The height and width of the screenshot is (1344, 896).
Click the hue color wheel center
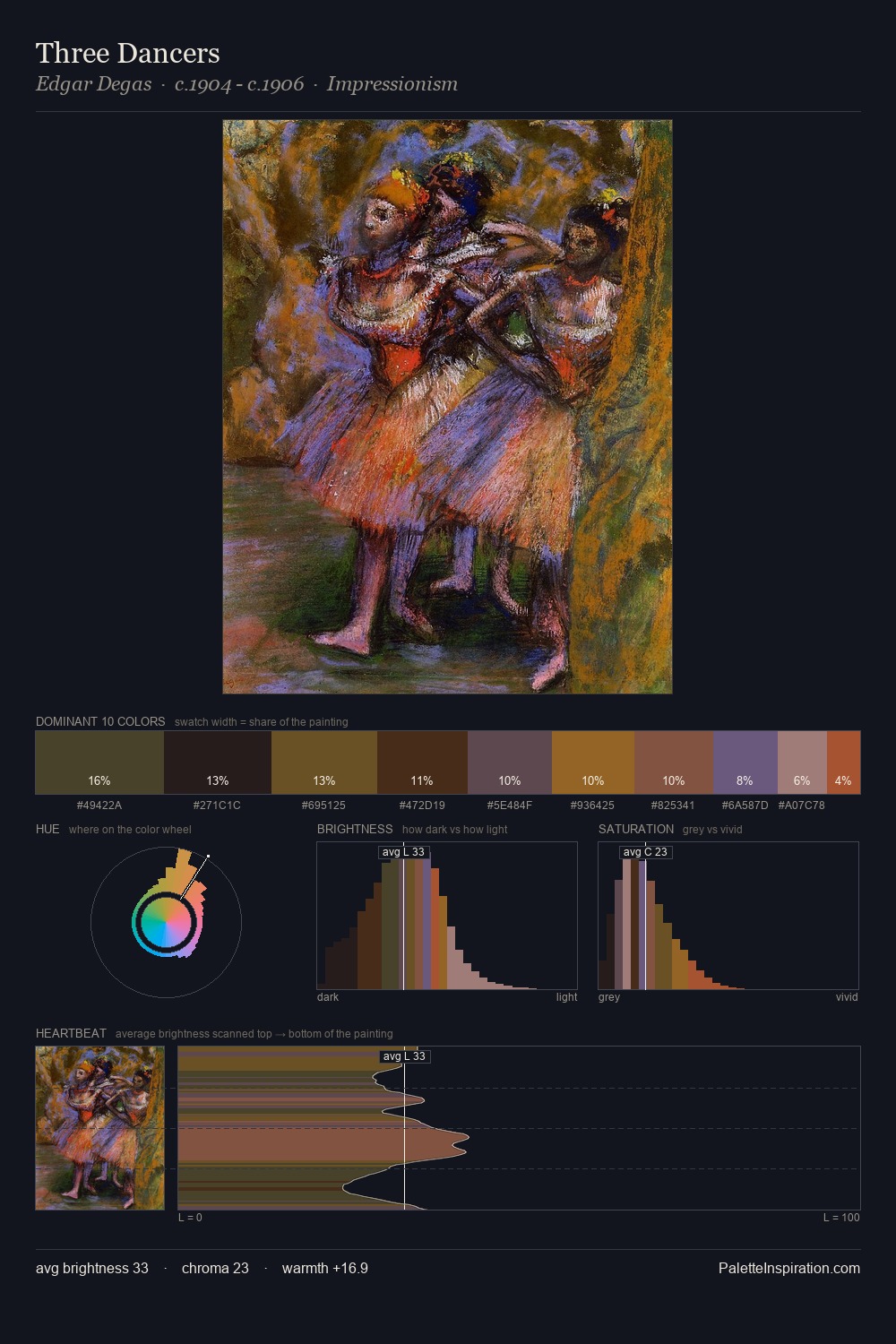pyautogui.click(x=166, y=922)
